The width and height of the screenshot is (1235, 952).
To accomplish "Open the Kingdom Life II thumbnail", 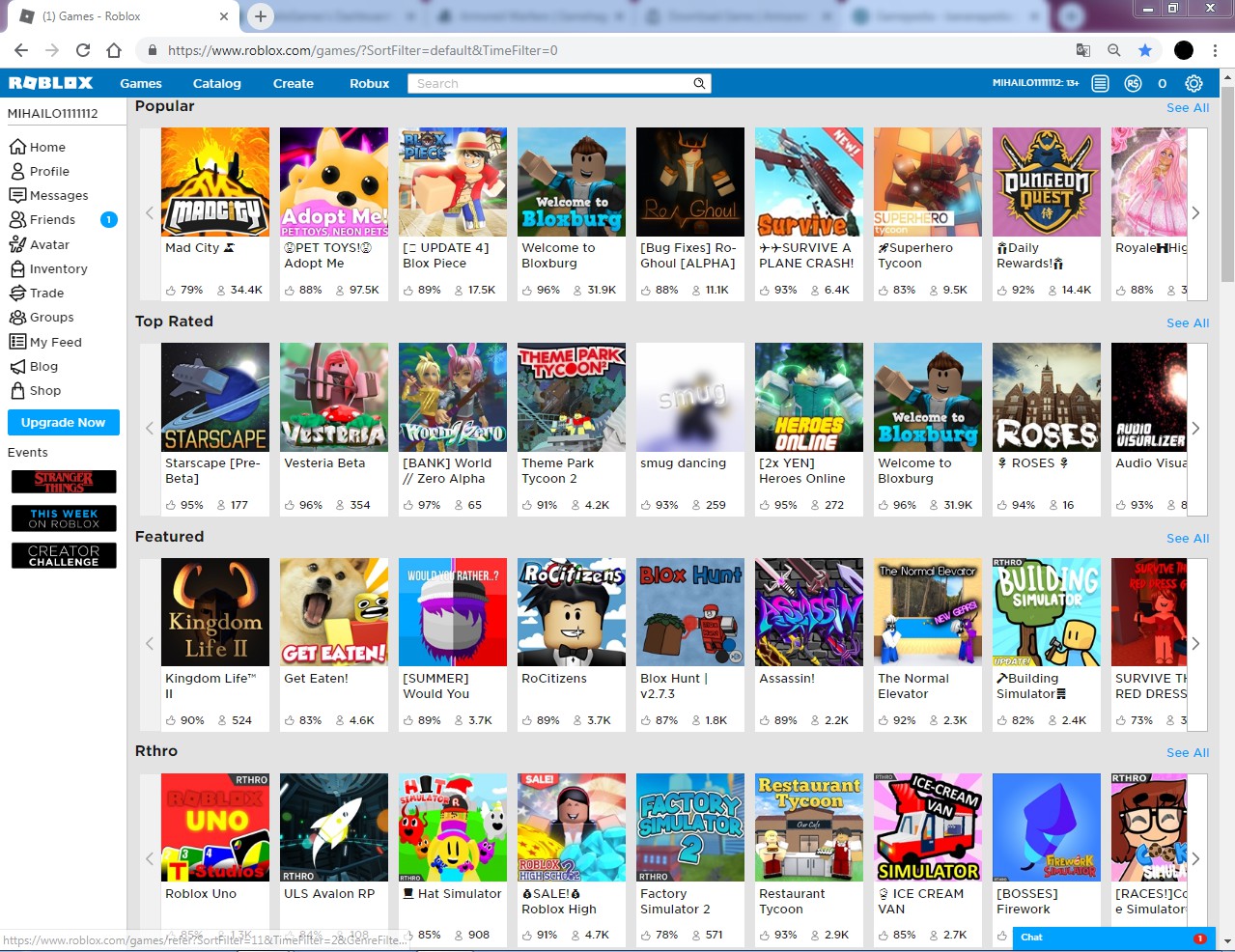I will [x=215, y=612].
